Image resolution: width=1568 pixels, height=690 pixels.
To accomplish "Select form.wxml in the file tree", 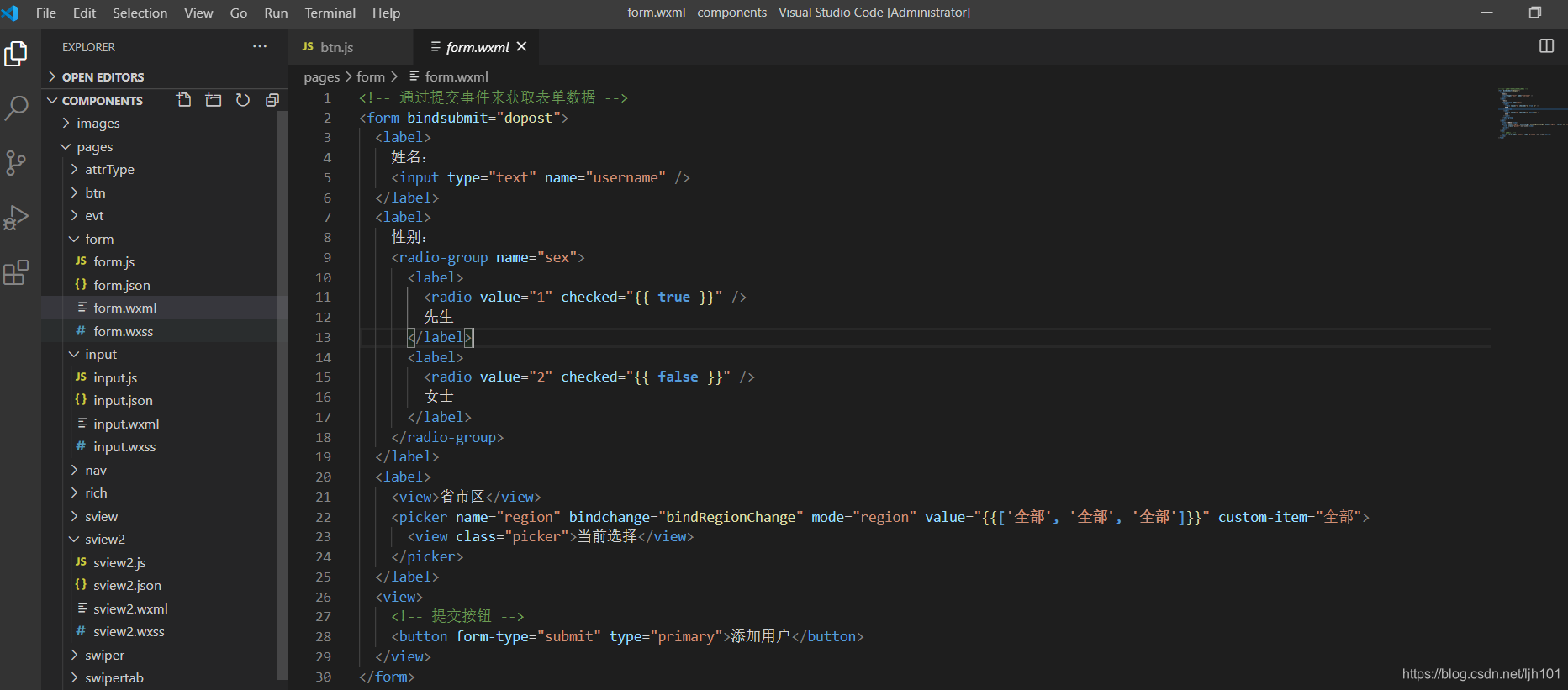I will point(165,308).
